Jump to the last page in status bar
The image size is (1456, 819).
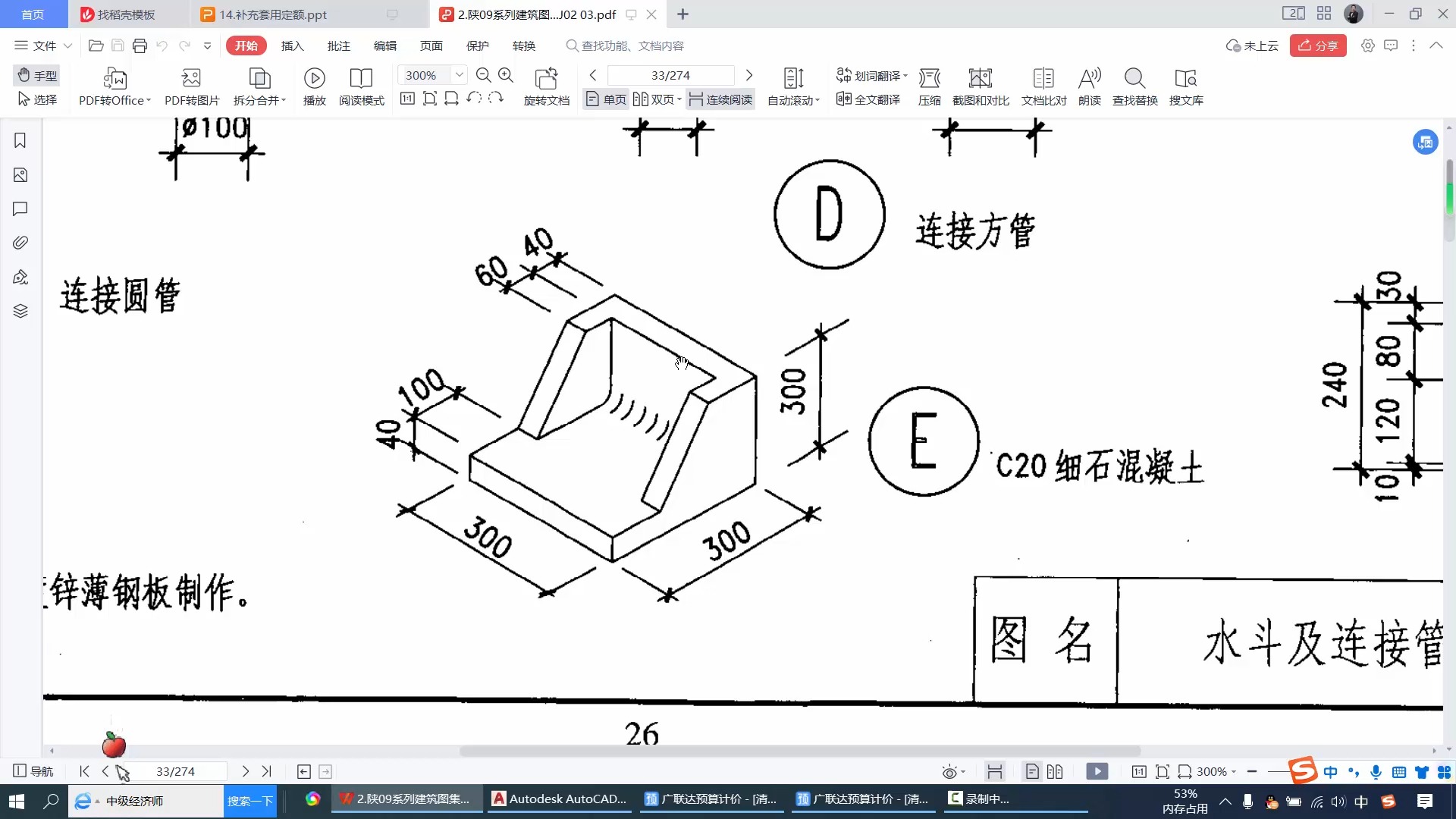266,771
